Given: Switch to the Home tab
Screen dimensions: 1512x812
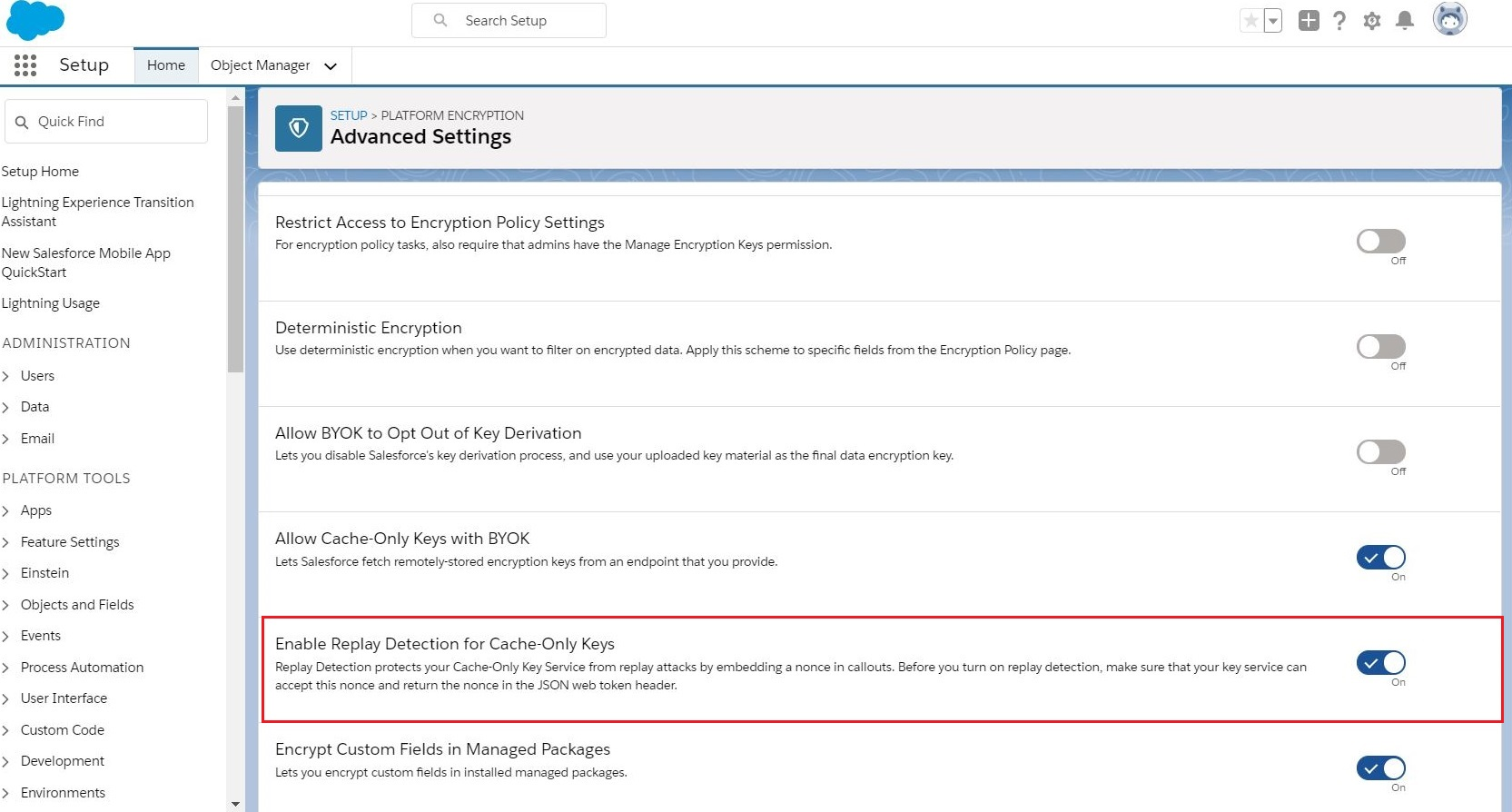Looking at the screenshot, I should click(166, 65).
